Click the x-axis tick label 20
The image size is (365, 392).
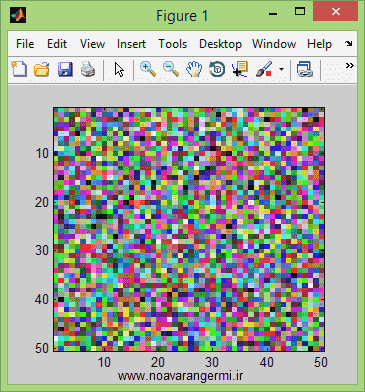pos(158,362)
